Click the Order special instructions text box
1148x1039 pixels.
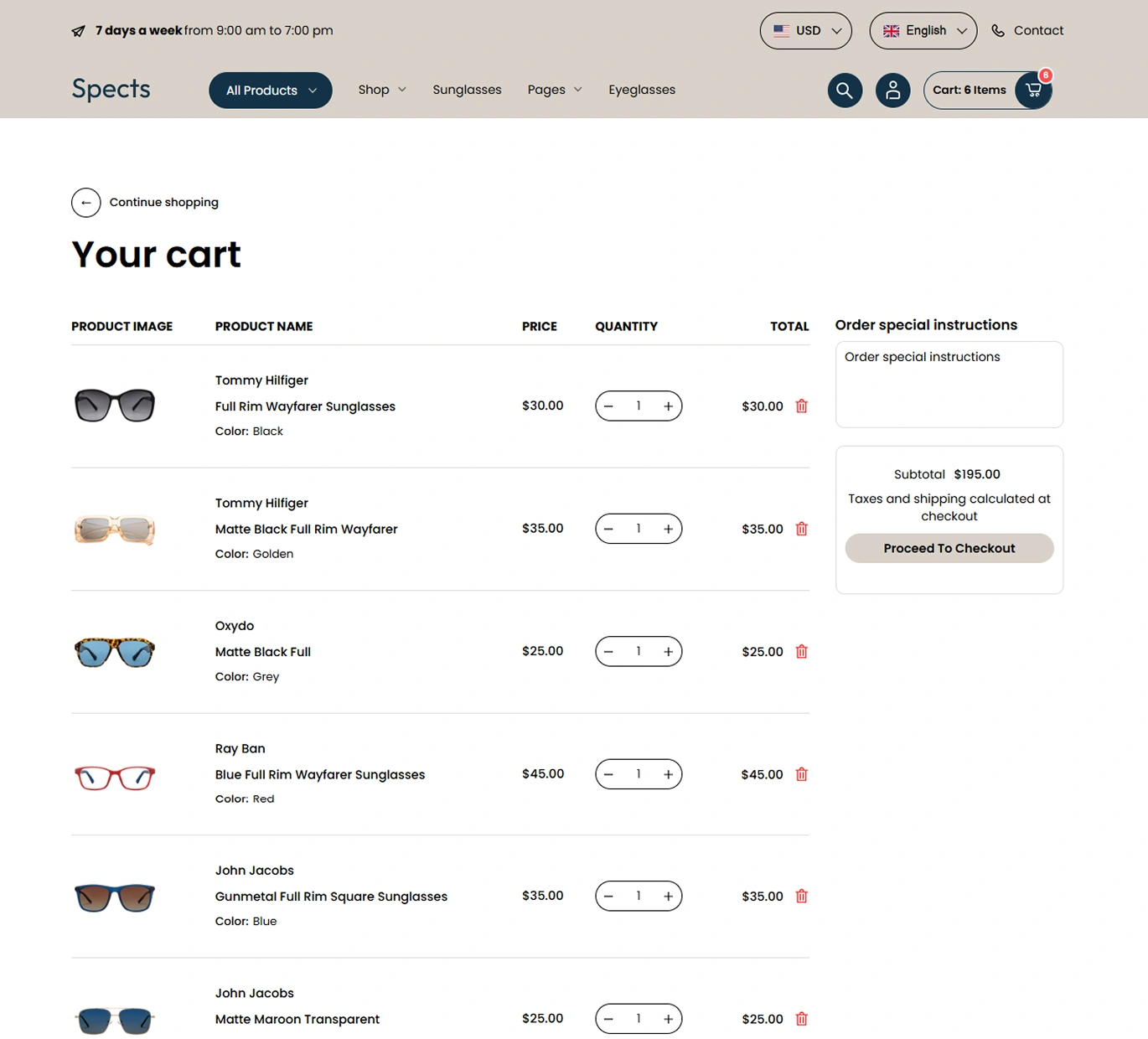pyautogui.click(x=949, y=385)
